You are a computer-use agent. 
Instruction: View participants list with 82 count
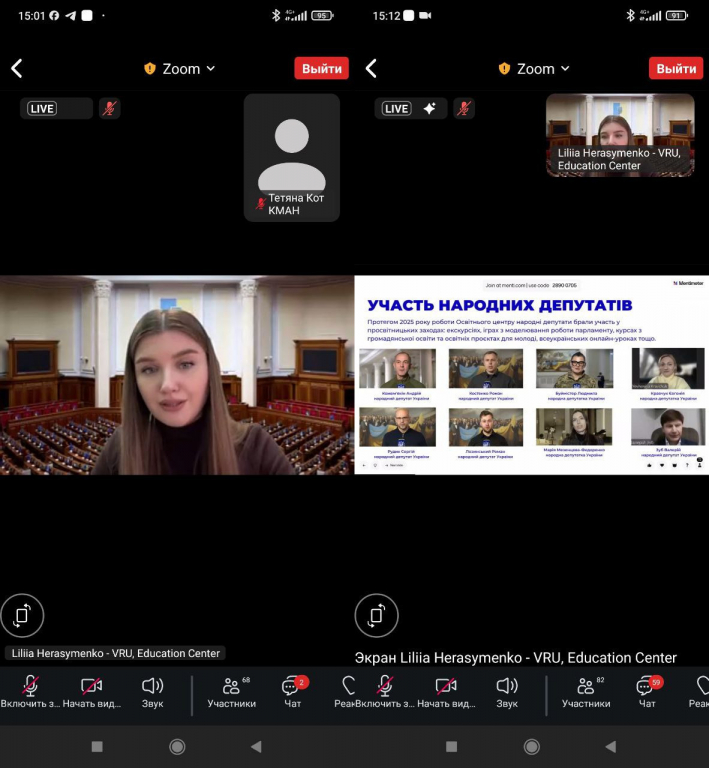point(586,690)
